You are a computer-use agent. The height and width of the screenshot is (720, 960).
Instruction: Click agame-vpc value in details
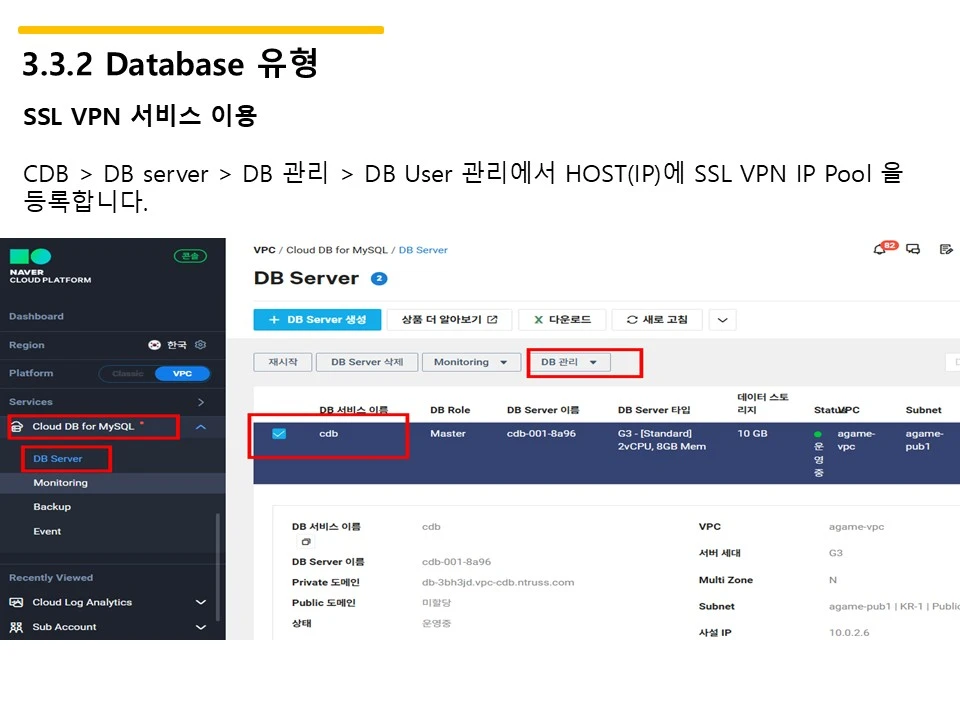tap(856, 527)
